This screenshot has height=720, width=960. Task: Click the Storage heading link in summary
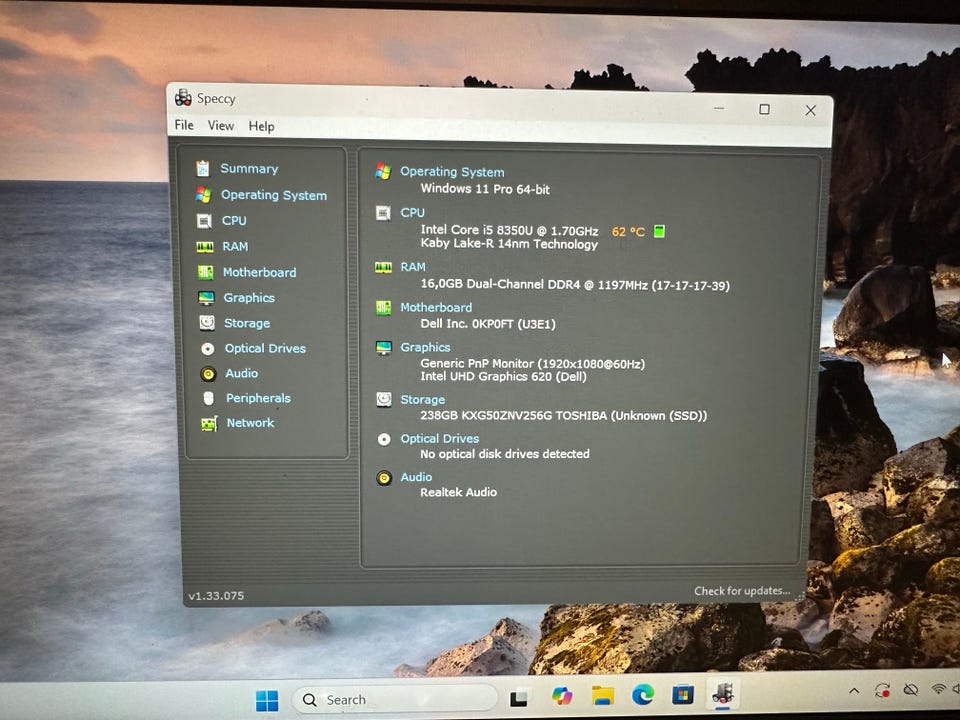(x=422, y=399)
